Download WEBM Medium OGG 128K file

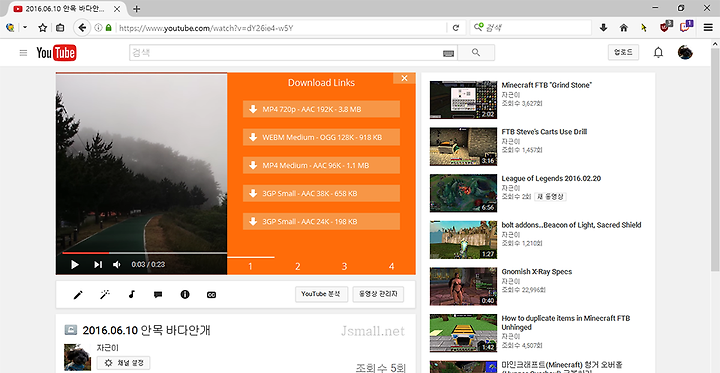(321, 137)
